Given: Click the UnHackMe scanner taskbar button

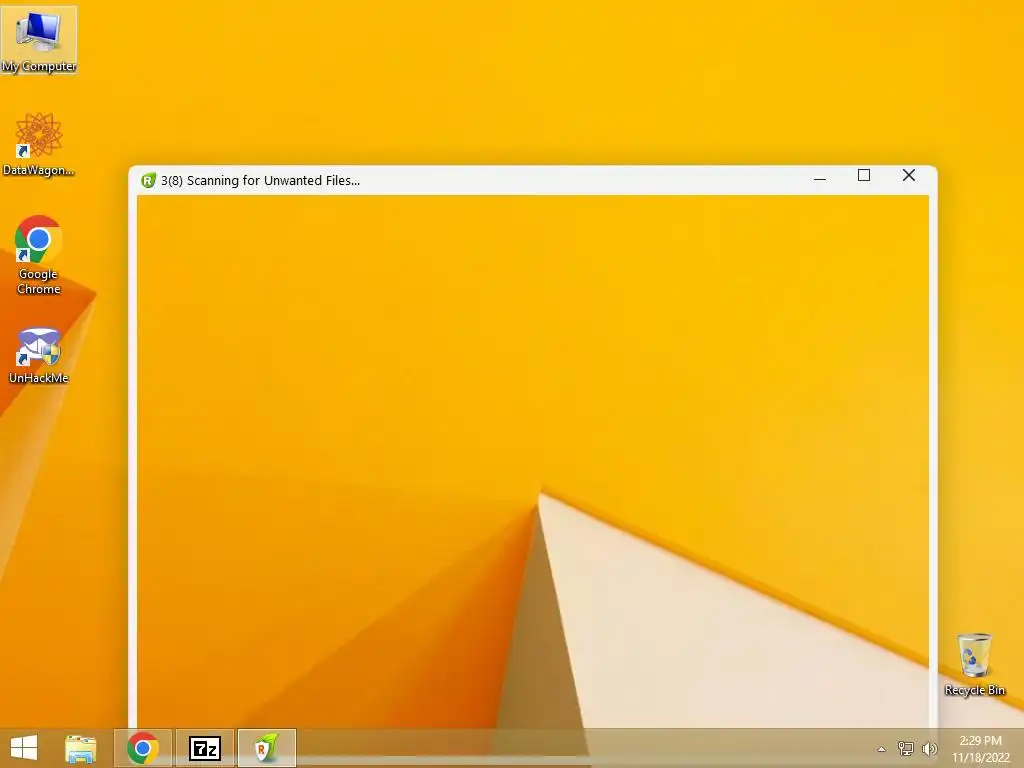Looking at the screenshot, I should 267,748.
